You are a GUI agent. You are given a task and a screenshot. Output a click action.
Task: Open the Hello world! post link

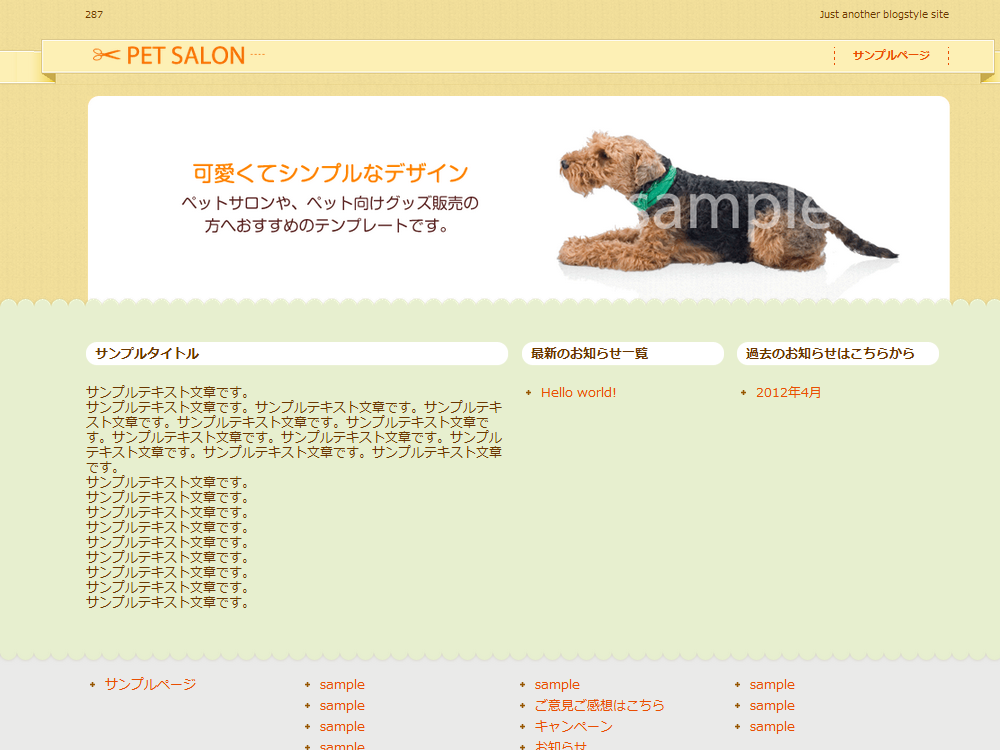tap(578, 393)
